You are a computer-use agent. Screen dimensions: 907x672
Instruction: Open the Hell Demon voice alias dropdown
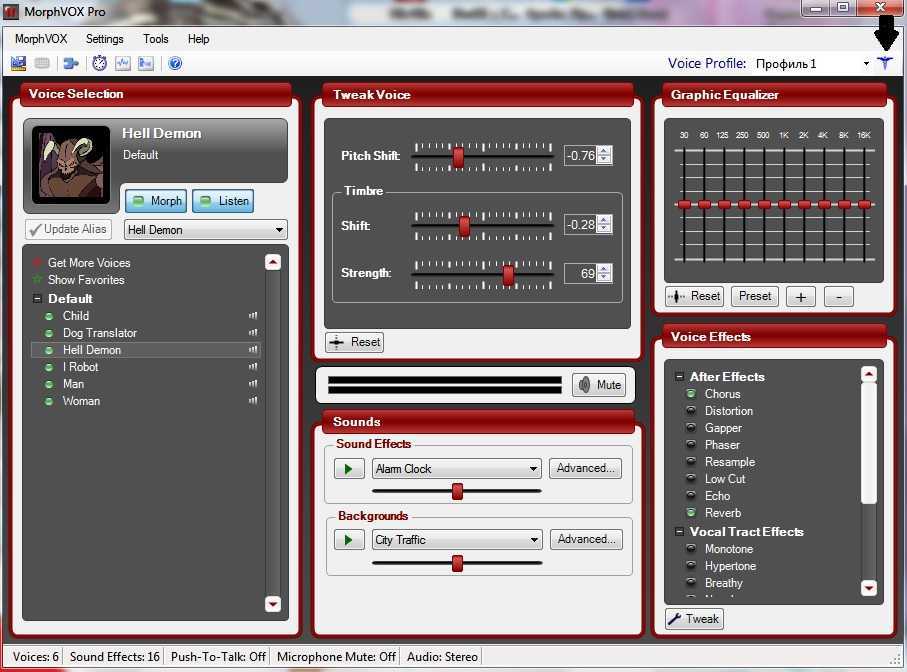click(205, 230)
